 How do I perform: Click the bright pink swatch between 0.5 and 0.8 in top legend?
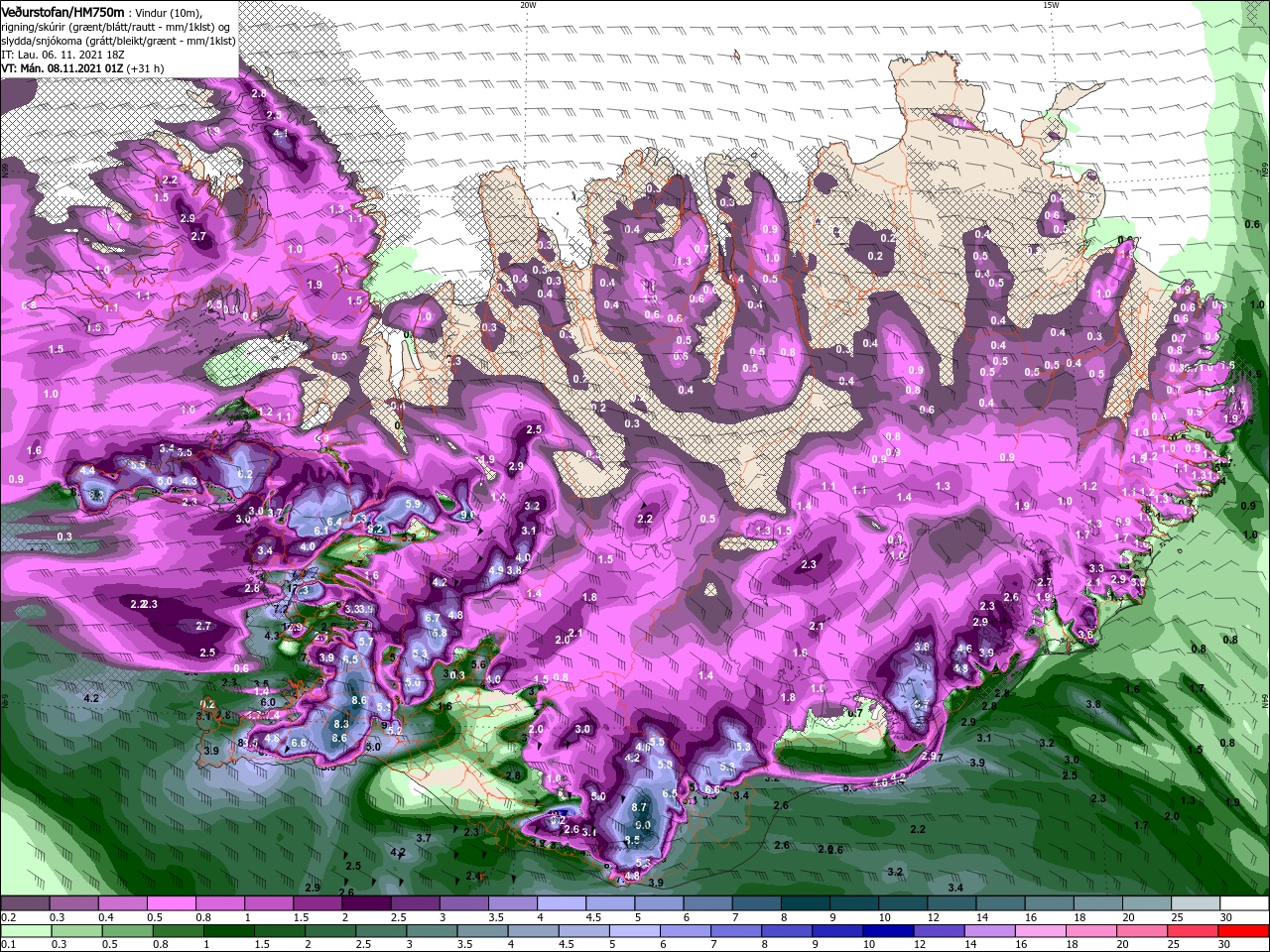(x=171, y=903)
